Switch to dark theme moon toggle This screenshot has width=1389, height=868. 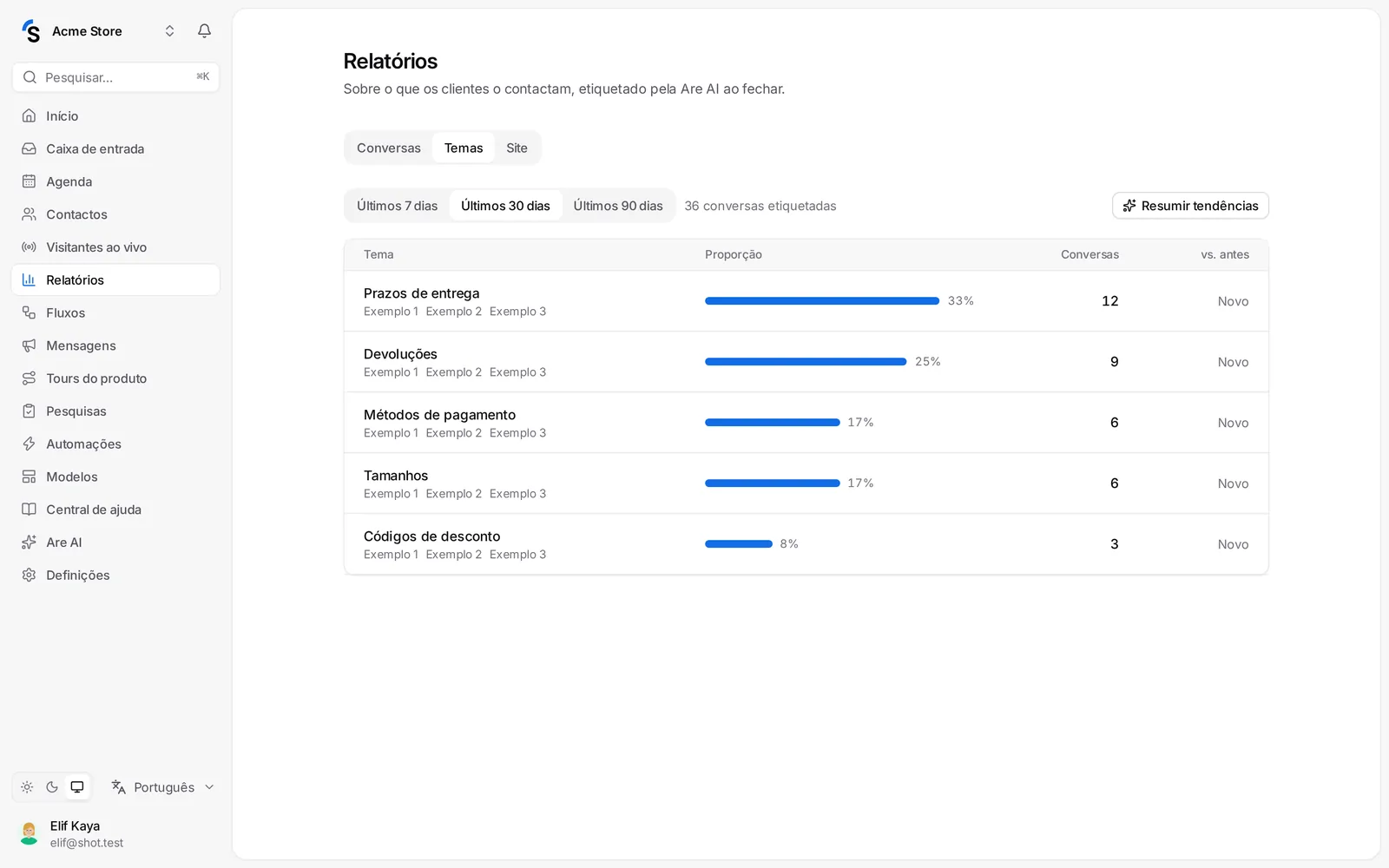52,787
